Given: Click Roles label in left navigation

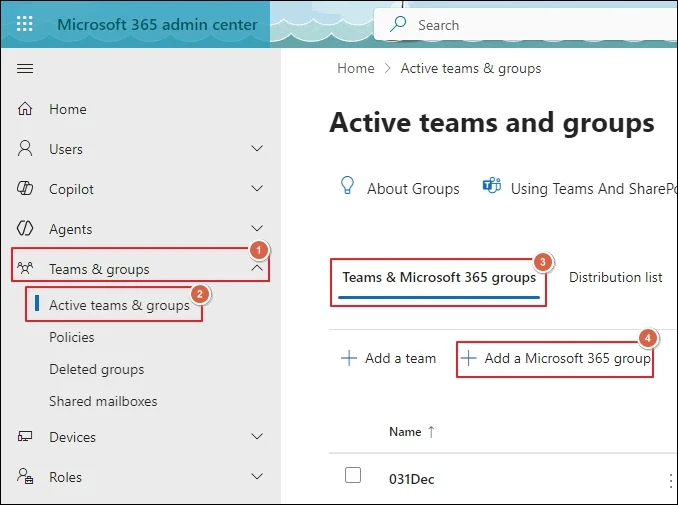Looking at the screenshot, I should click(x=65, y=477).
